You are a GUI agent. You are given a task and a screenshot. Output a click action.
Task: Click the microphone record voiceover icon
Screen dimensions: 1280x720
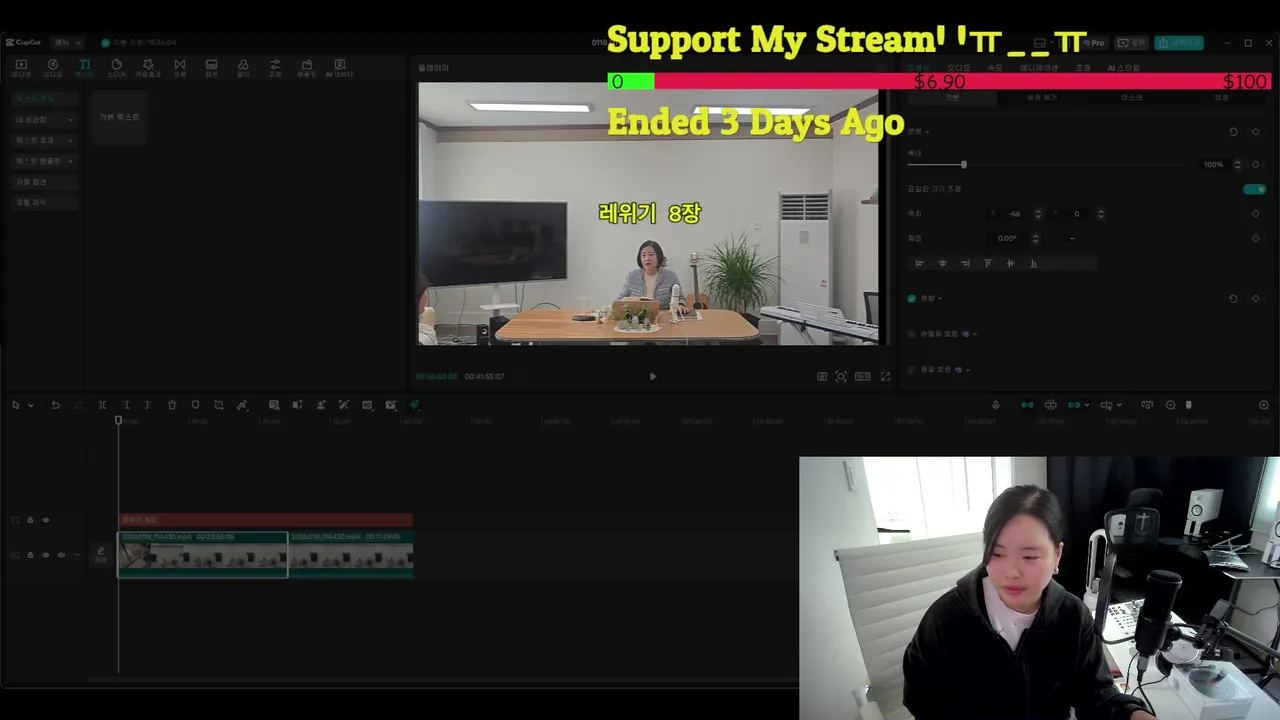pos(995,405)
